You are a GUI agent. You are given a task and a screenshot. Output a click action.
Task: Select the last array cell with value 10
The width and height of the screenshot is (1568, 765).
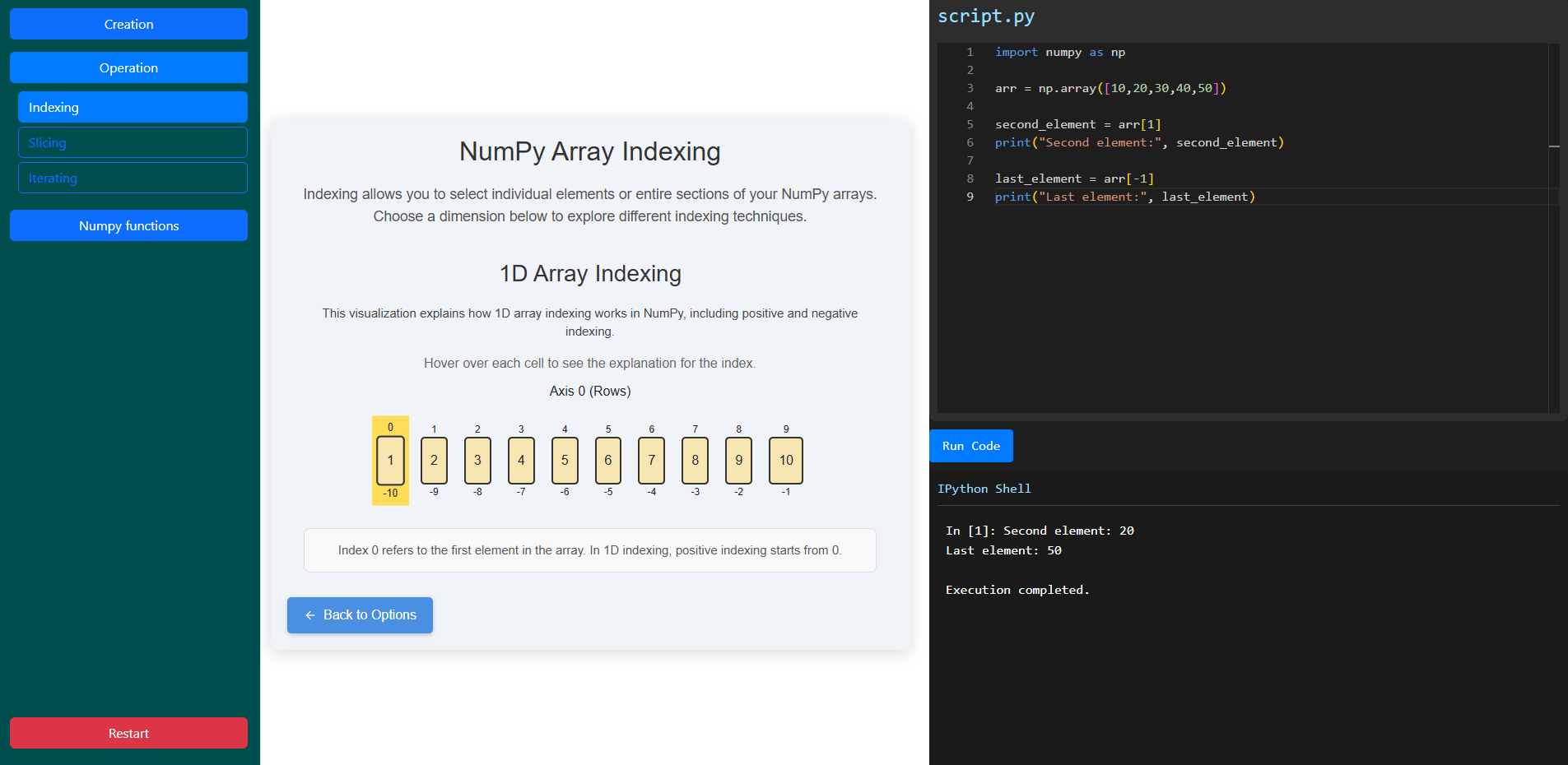pyautogui.click(x=786, y=461)
